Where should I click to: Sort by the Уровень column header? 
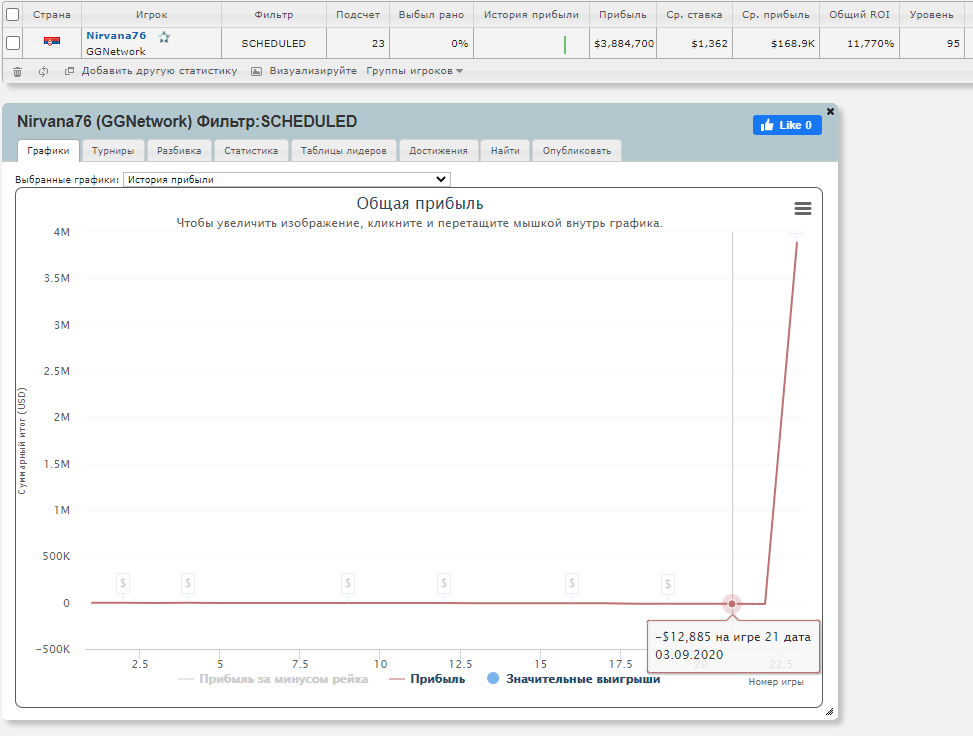tap(931, 14)
